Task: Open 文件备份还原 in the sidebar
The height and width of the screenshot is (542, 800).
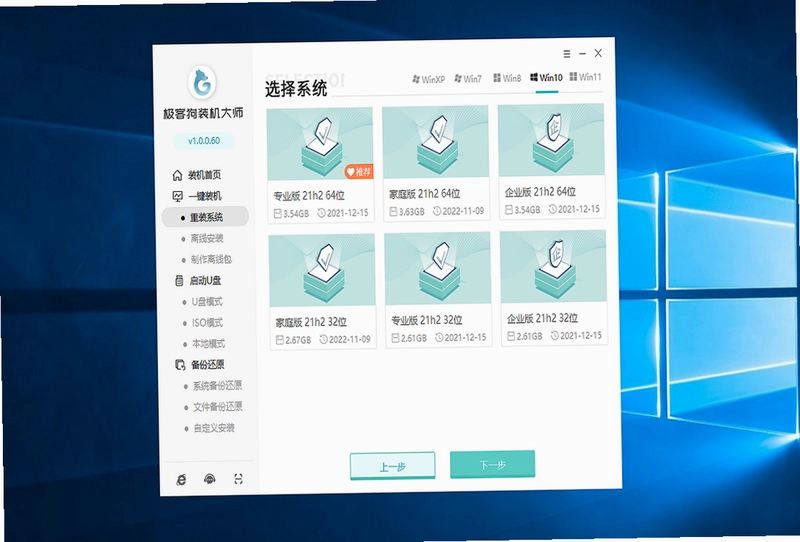Action: tap(218, 407)
